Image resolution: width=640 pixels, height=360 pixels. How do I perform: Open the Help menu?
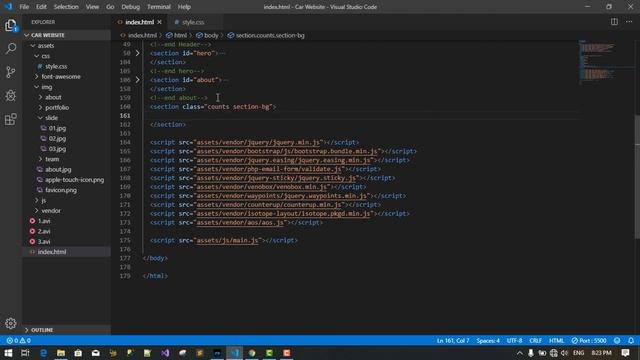pos(184,7)
